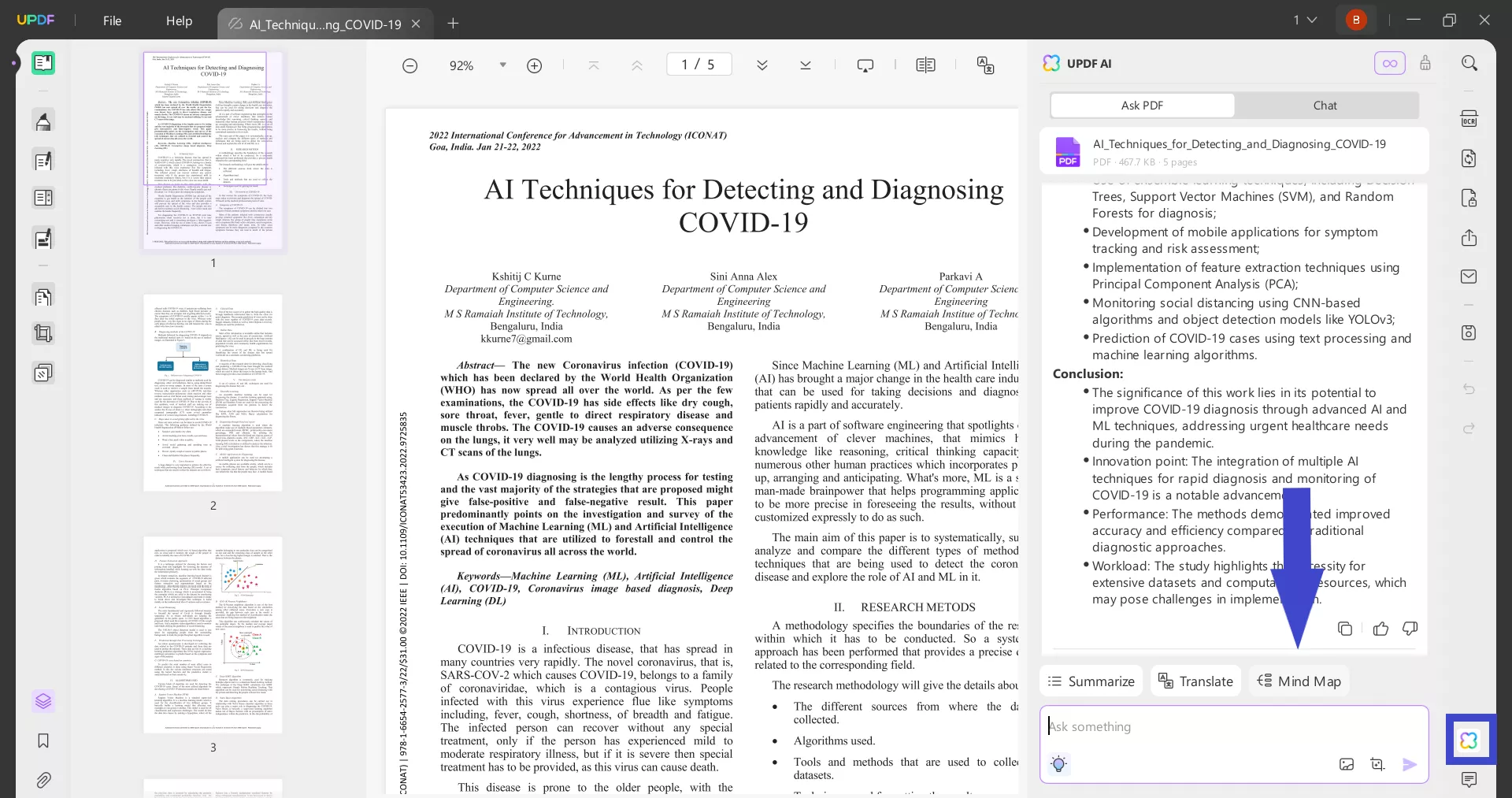1512x798 pixels.
Task: Start presentation mode from the toolbar
Action: pos(865,65)
